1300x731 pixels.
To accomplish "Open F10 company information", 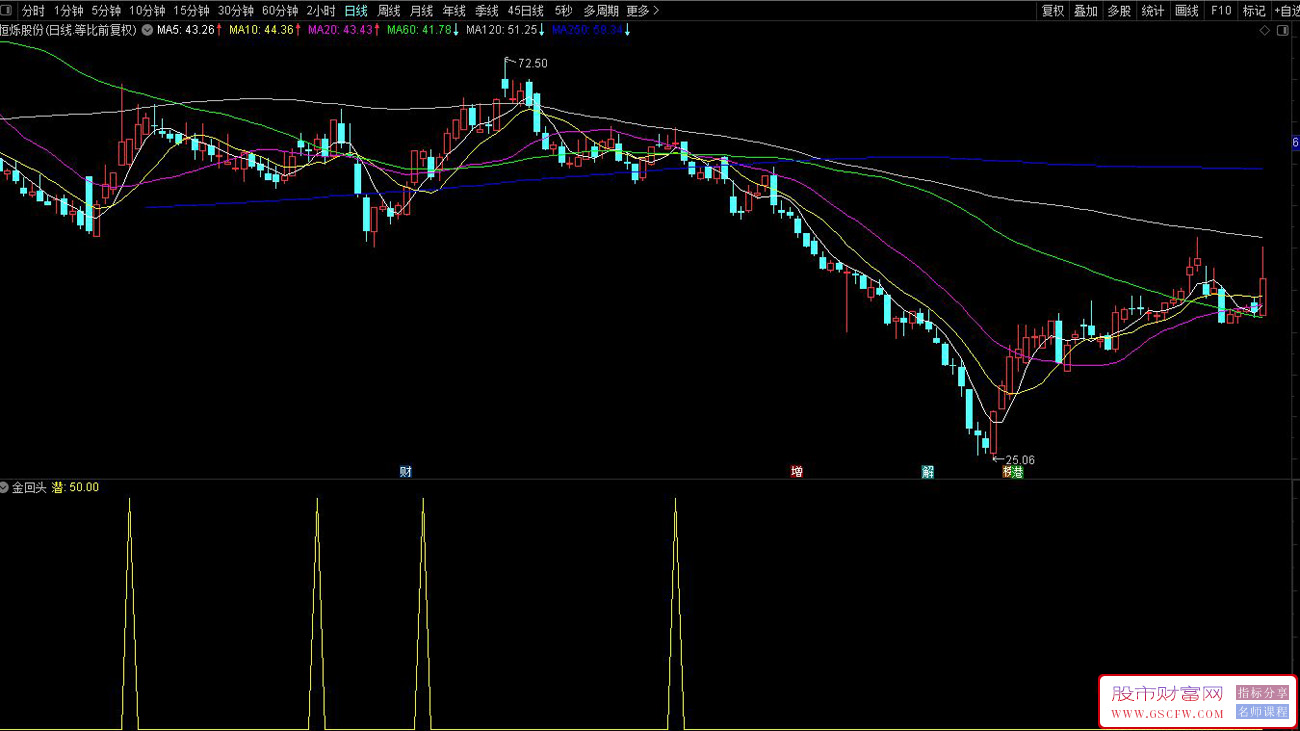I will [x=1221, y=11].
